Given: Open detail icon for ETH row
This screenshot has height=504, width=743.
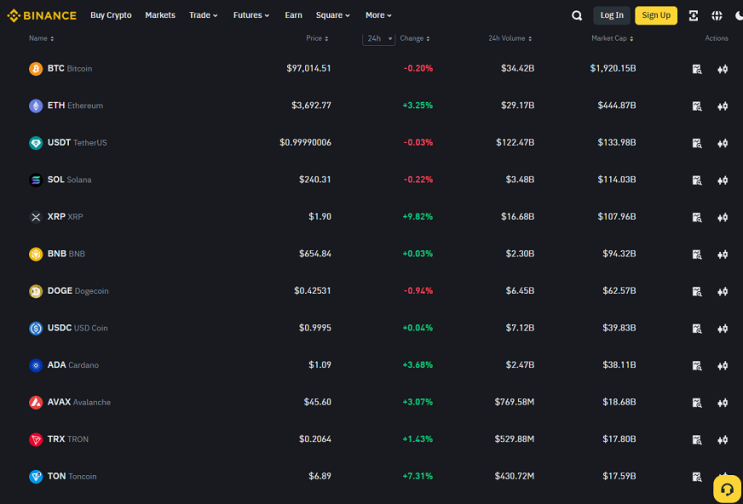Looking at the screenshot, I should (x=697, y=106).
